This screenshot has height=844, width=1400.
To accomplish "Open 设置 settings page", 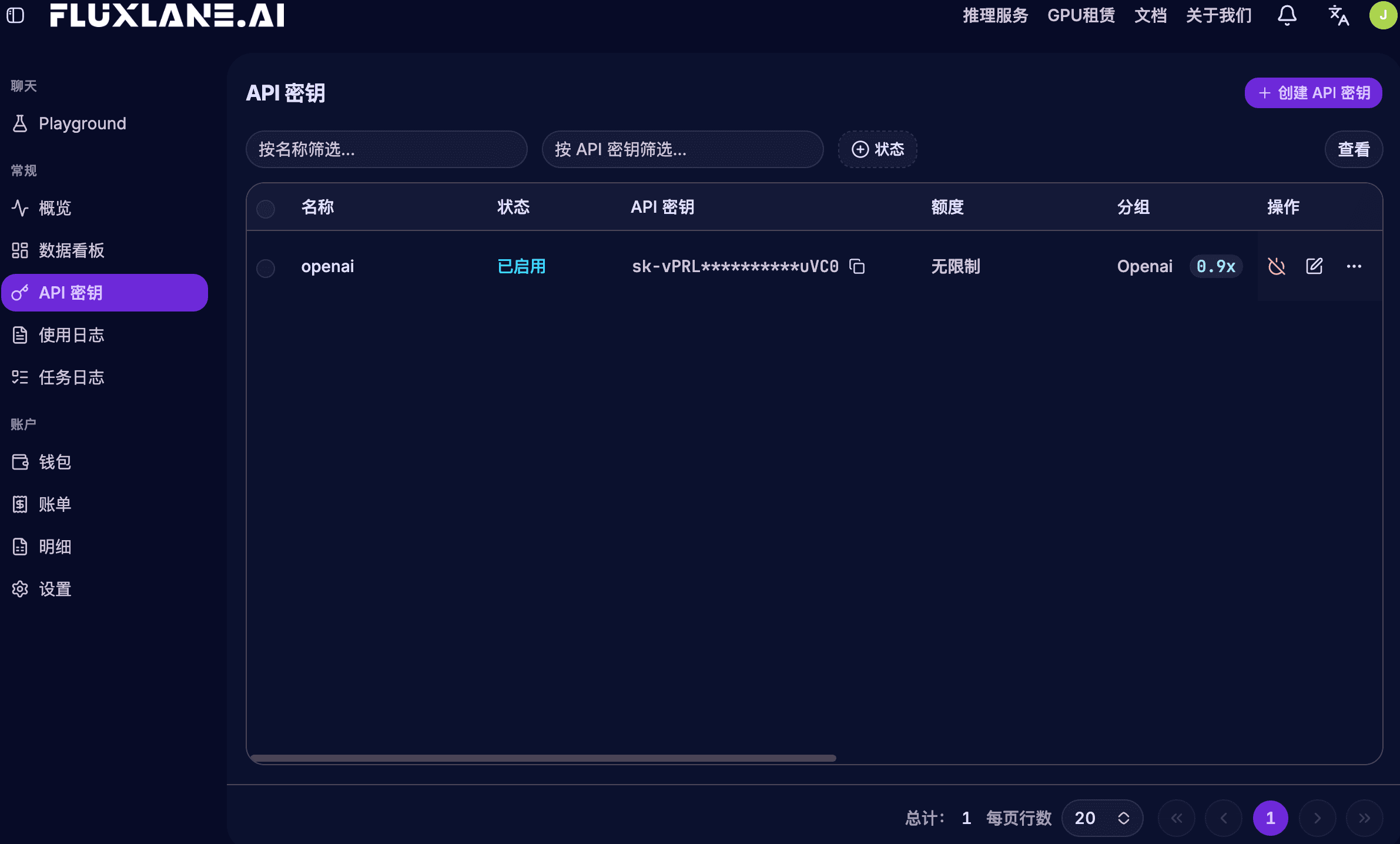I will pos(105,589).
